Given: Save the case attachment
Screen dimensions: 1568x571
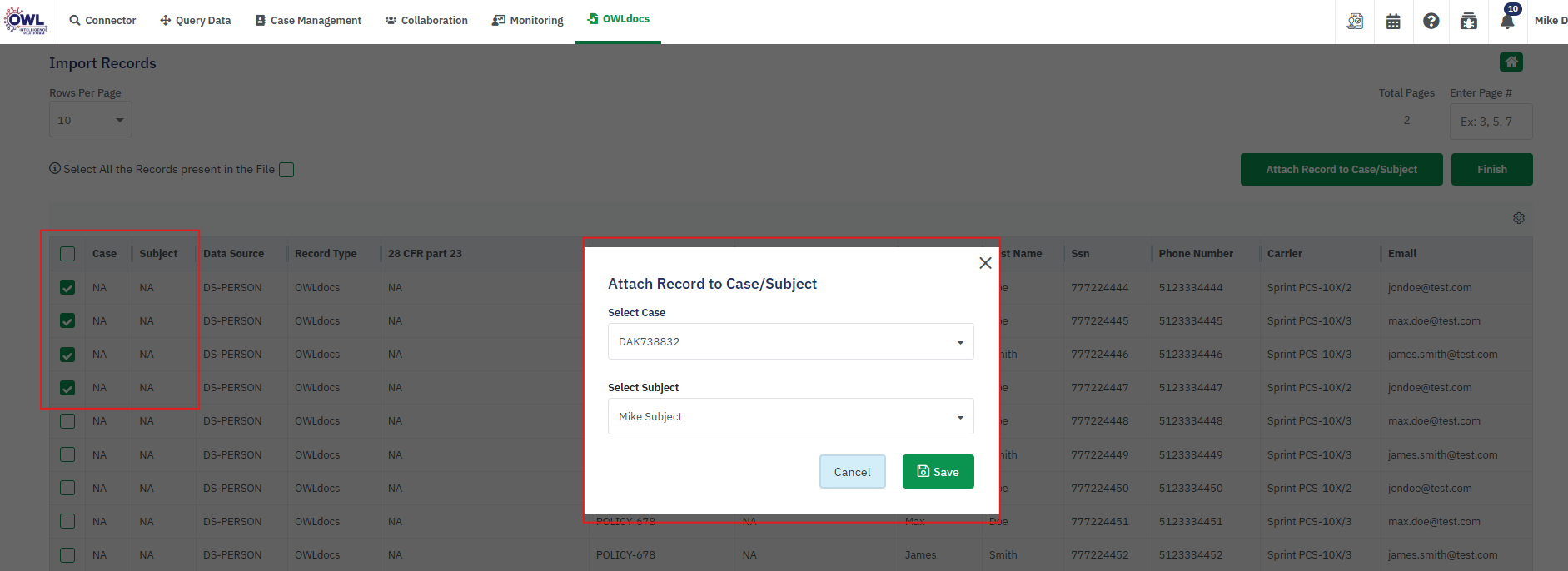Looking at the screenshot, I should (938, 472).
